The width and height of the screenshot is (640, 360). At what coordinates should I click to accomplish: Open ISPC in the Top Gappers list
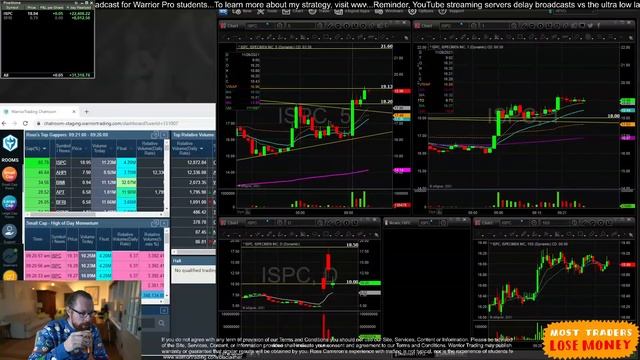coord(61,162)
